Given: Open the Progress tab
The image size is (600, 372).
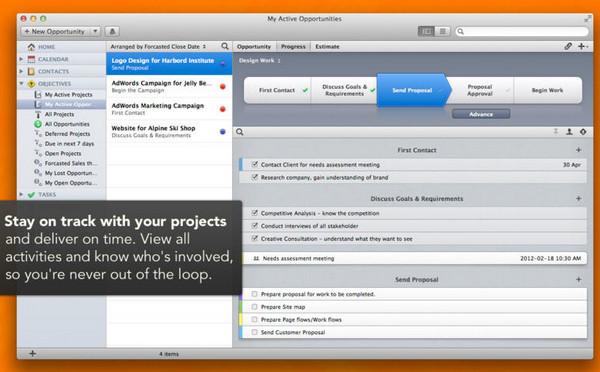Looking at the screenshot, I should point(293,46).
